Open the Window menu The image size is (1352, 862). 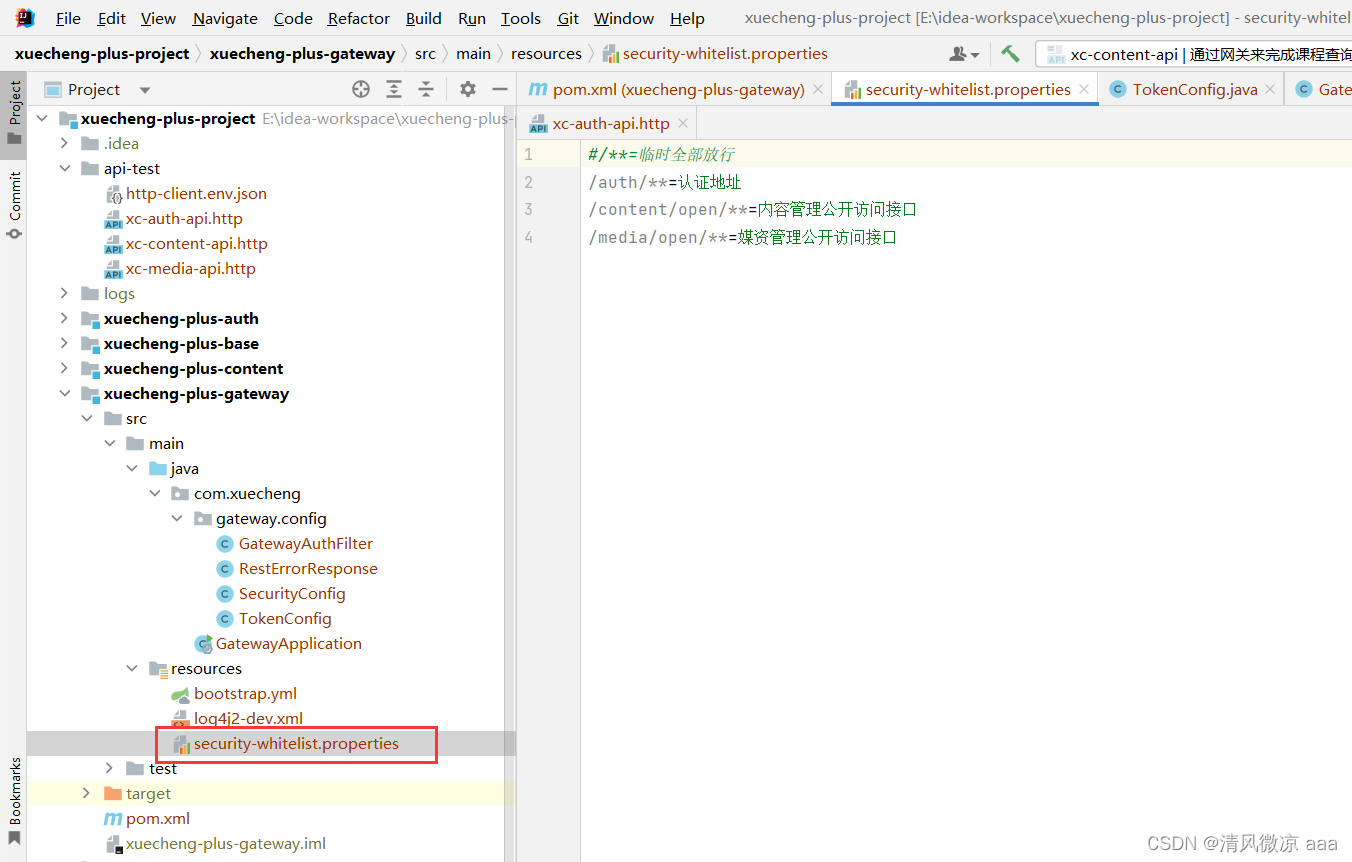[624, 18]
